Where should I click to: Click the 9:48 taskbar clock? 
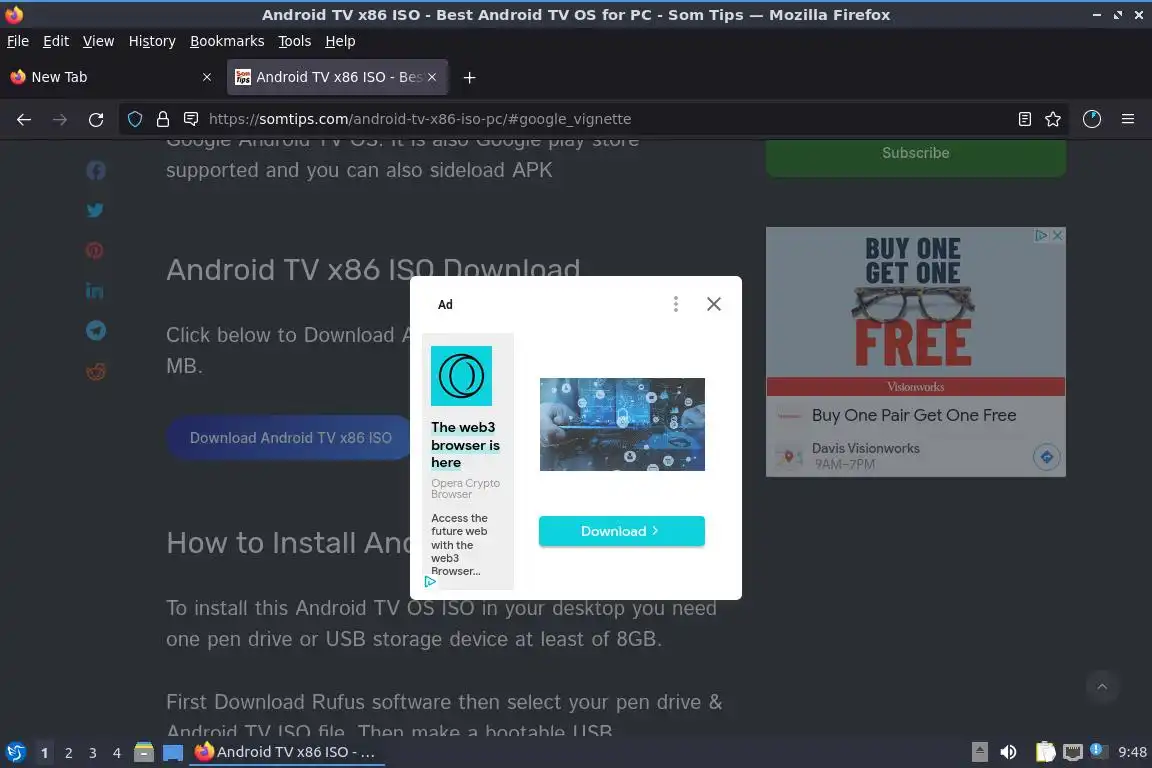click(1132, 752)
